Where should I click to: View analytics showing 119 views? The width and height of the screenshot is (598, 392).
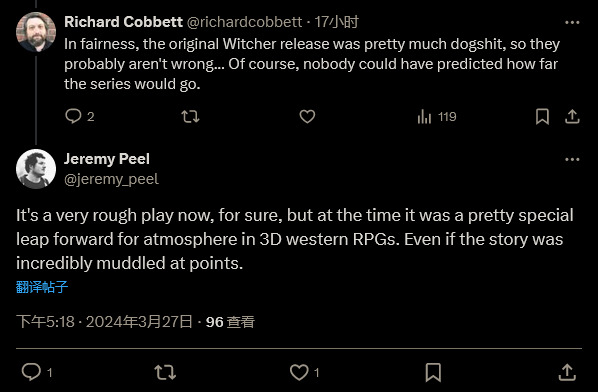point(437,116)
